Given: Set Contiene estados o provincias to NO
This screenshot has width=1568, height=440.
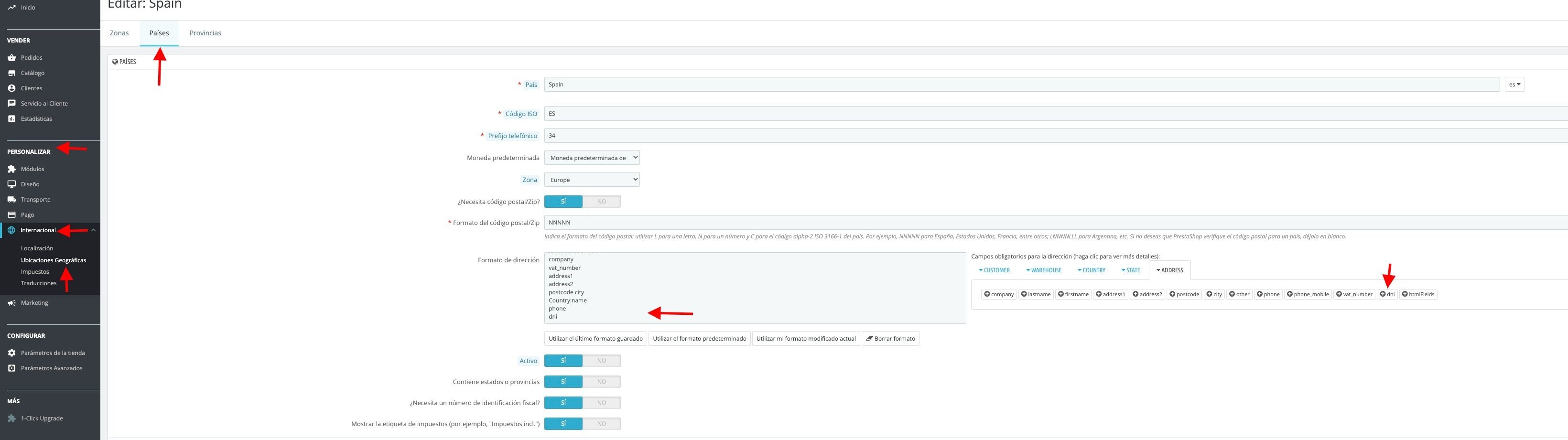Looking at the screenshot, I should (x=601, y=382).
